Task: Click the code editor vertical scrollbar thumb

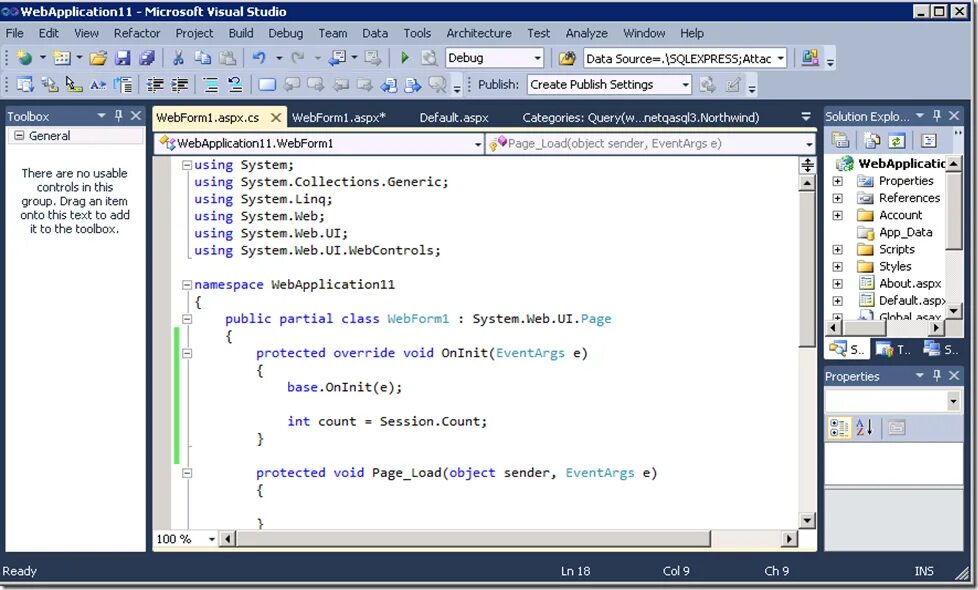Action: tap(807, 270)
